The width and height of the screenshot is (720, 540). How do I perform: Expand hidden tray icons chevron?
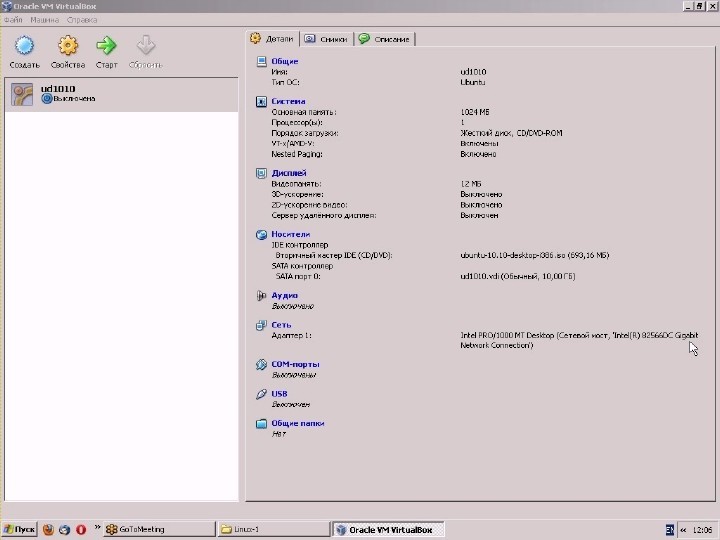click(x=683, y=530)
